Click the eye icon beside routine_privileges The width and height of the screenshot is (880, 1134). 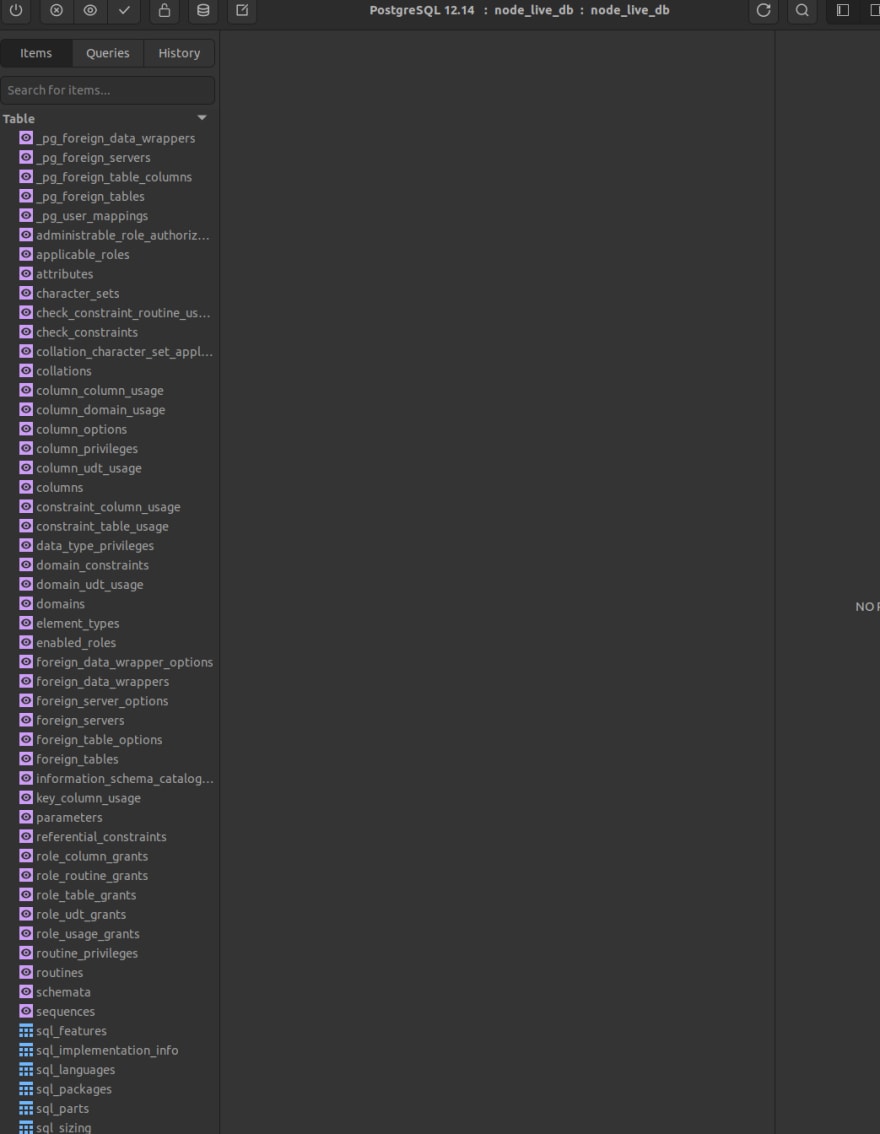pyautogui.click(x=26, y=953)
